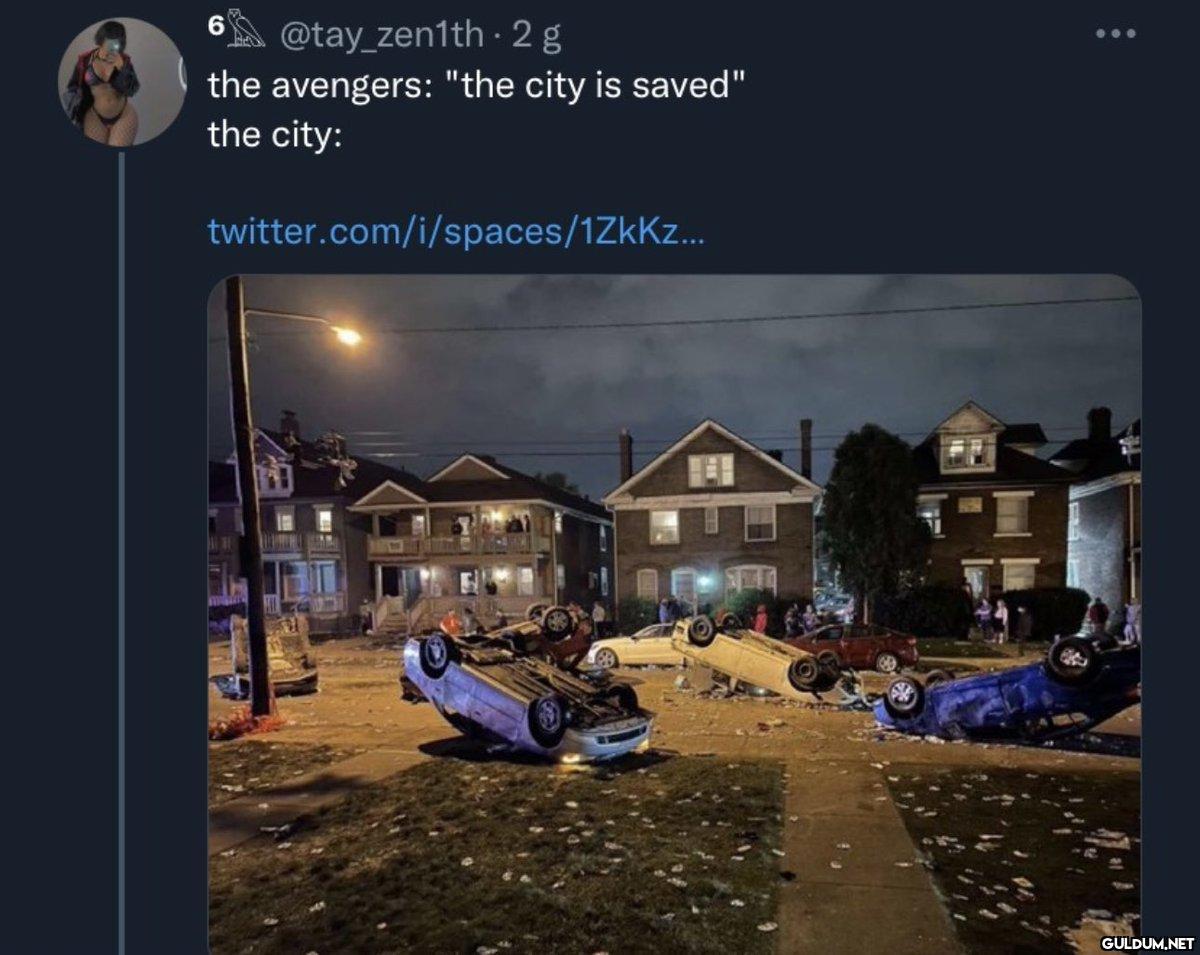
Task: Click the "the city:" text line
Action: click(275, 134)
